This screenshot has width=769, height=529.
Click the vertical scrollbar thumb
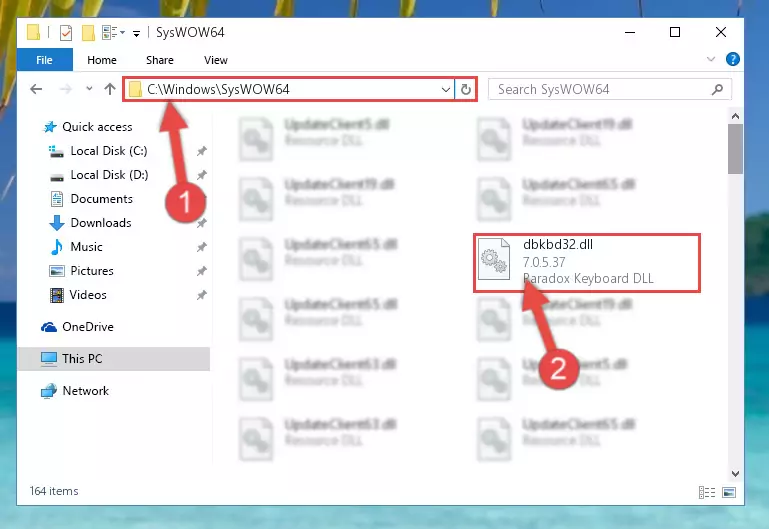pos(735,149)
